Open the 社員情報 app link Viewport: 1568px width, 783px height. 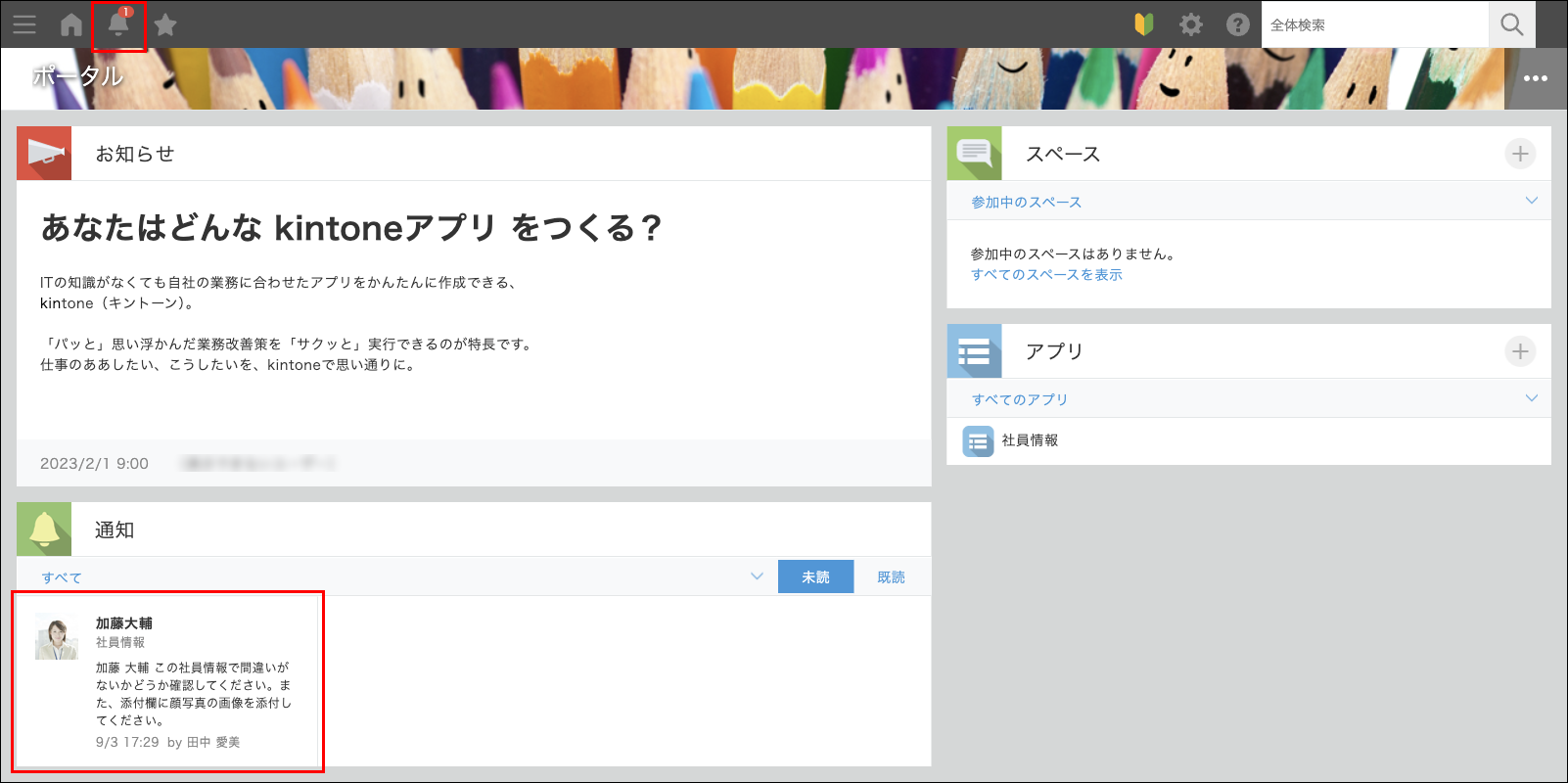(x=1030, y=440)
